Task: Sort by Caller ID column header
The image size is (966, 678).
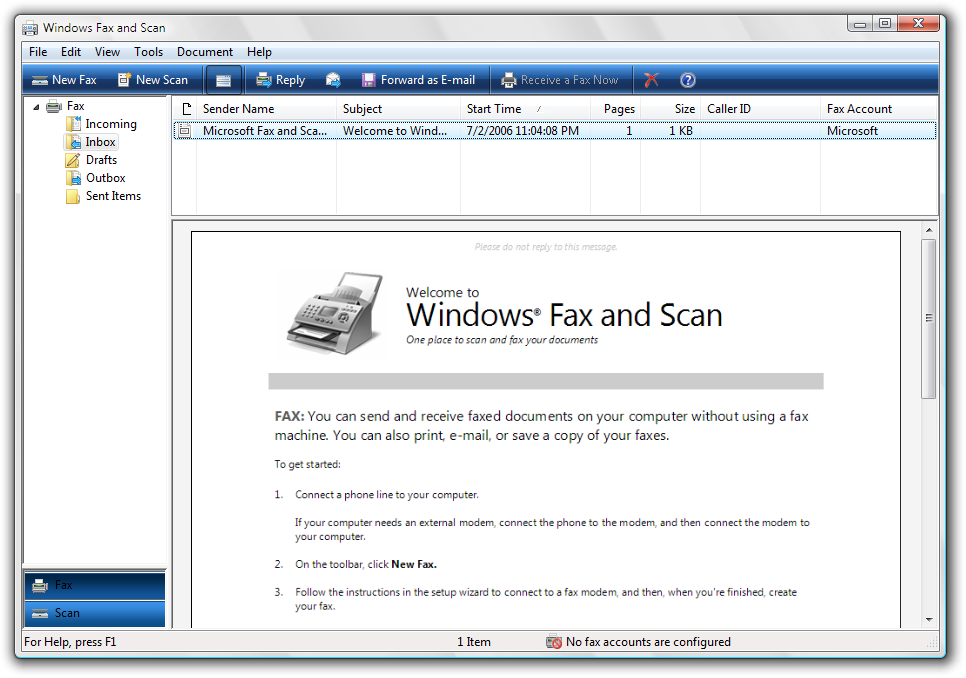Action: click(x=761, y=109)
